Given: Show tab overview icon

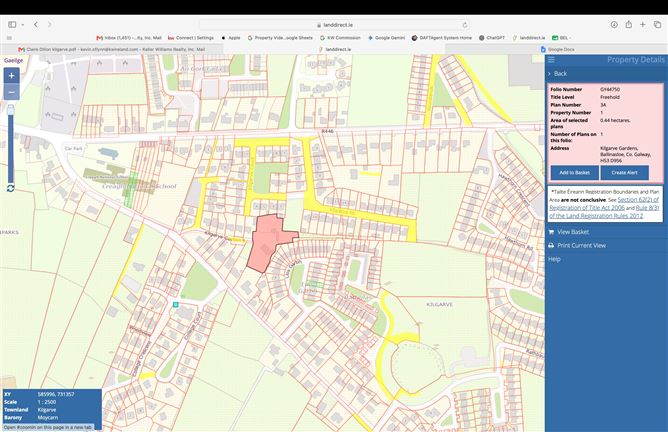Looking at the screenshot, I should point(657,25).
